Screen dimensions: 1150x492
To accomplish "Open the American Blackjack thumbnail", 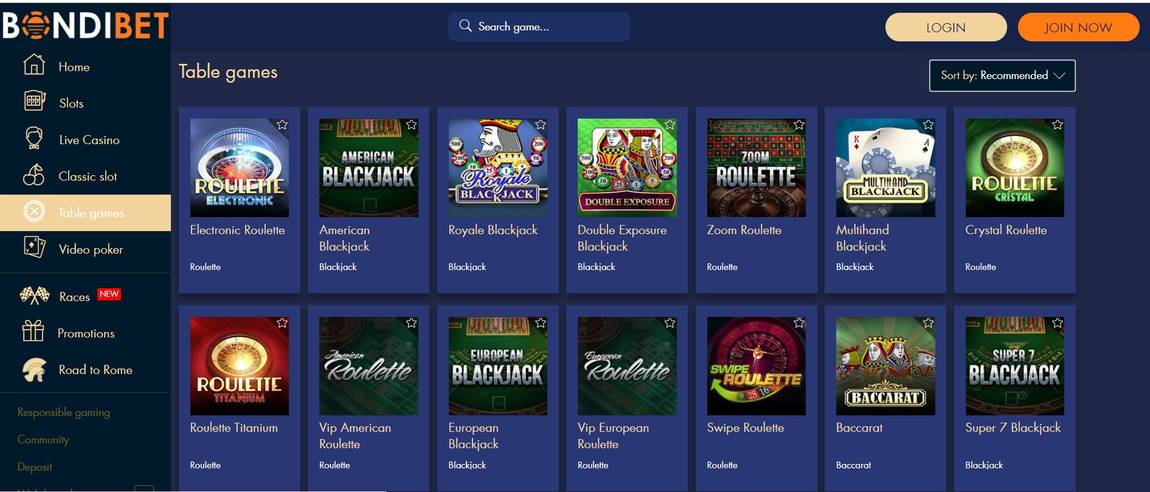I will (368, 168).
